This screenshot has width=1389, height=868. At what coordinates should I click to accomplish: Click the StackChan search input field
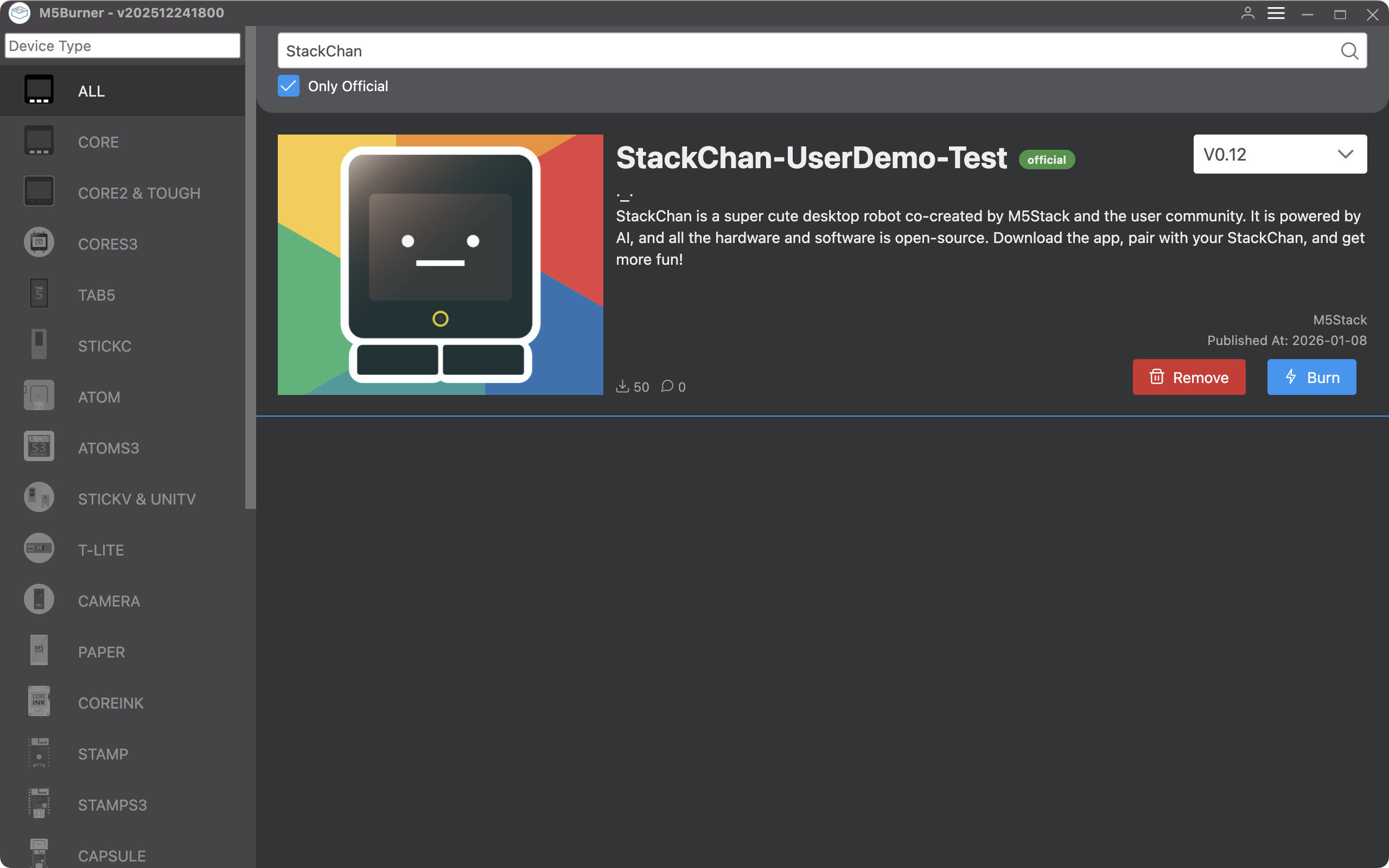point(804,51)
